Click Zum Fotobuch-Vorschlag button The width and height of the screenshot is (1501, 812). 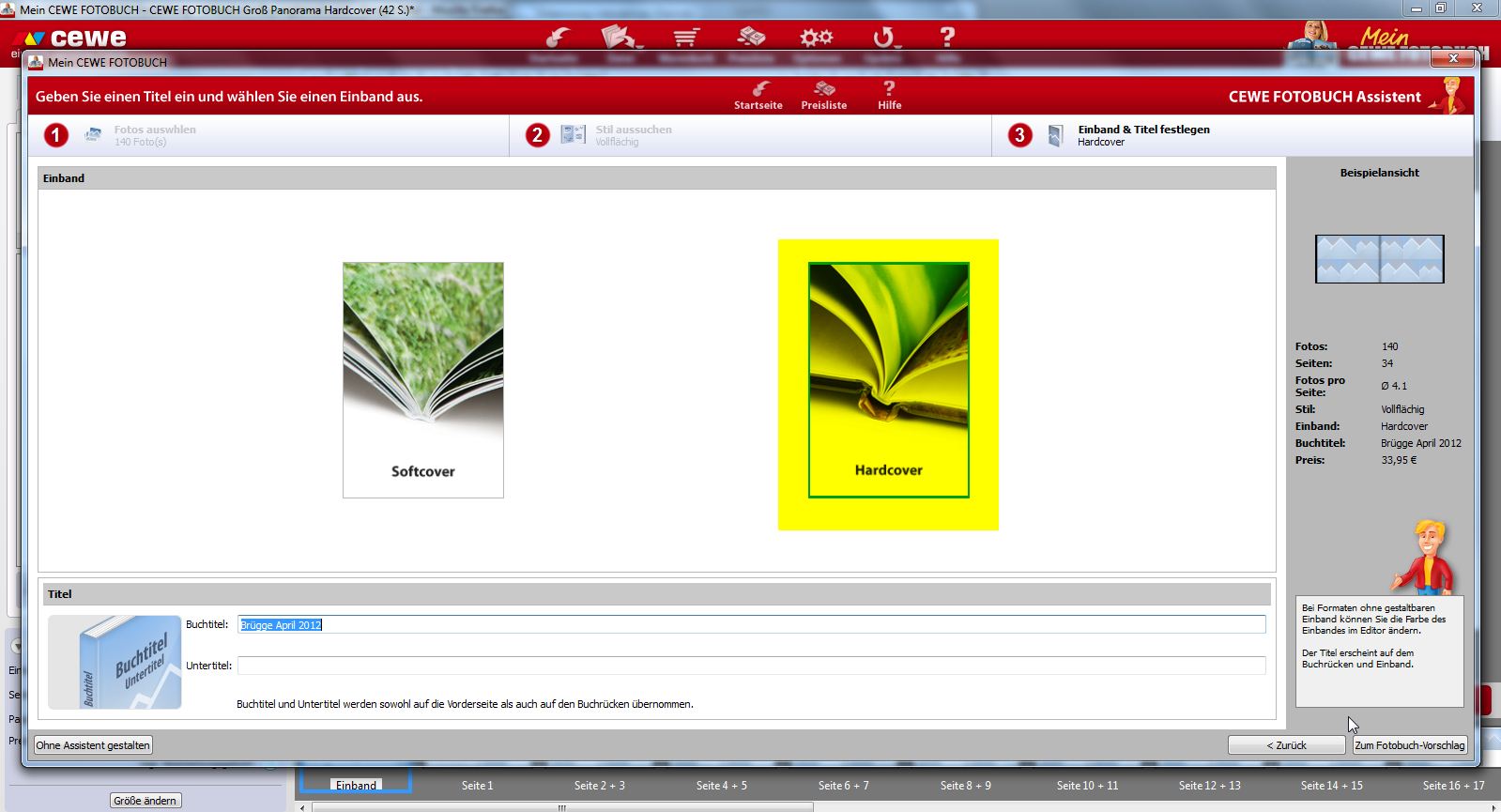[1409, 745]
